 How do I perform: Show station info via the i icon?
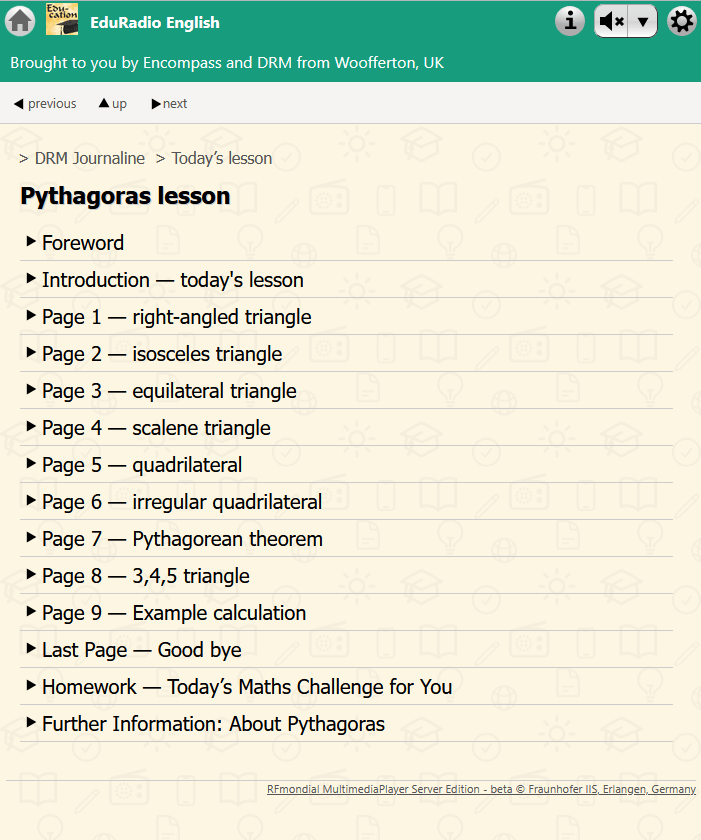(570, 21)
